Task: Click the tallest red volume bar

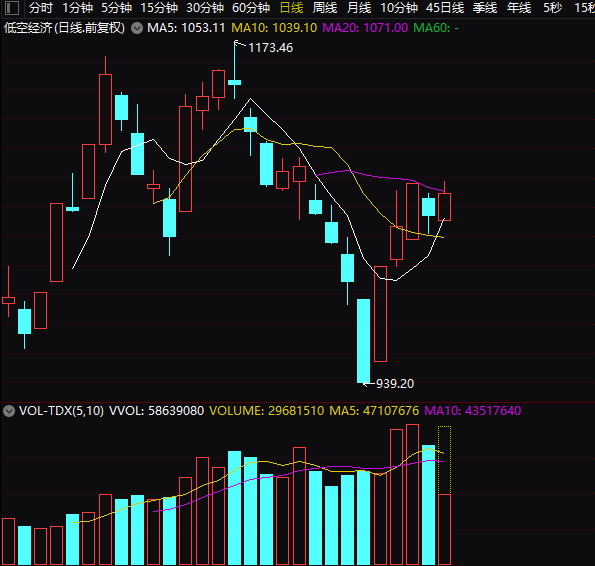Action: 412,495
